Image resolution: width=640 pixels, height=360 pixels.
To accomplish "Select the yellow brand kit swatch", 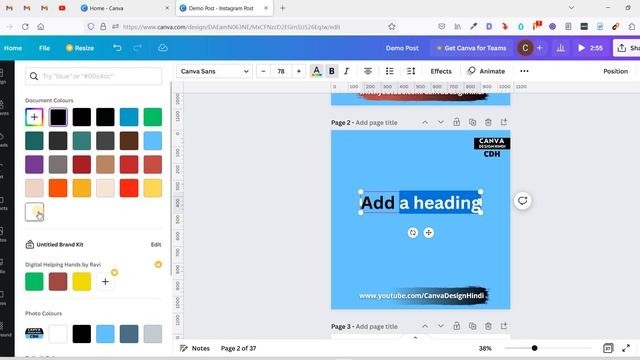I will click(82, 282).
